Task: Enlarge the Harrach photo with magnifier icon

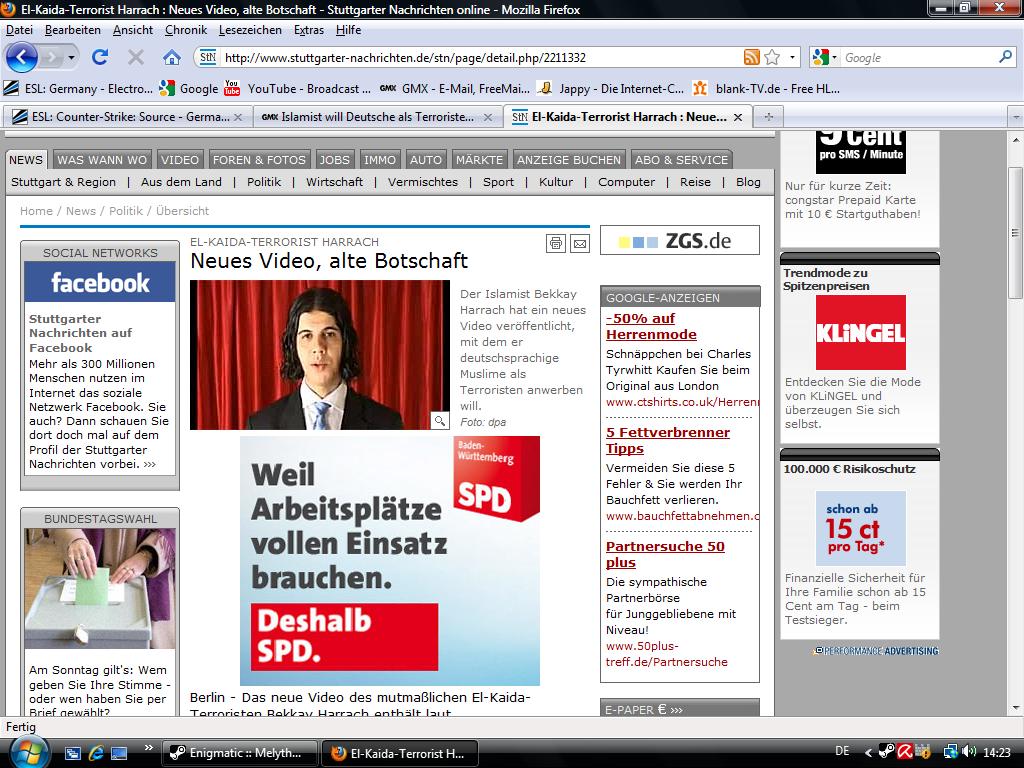Action: point(440,421)
